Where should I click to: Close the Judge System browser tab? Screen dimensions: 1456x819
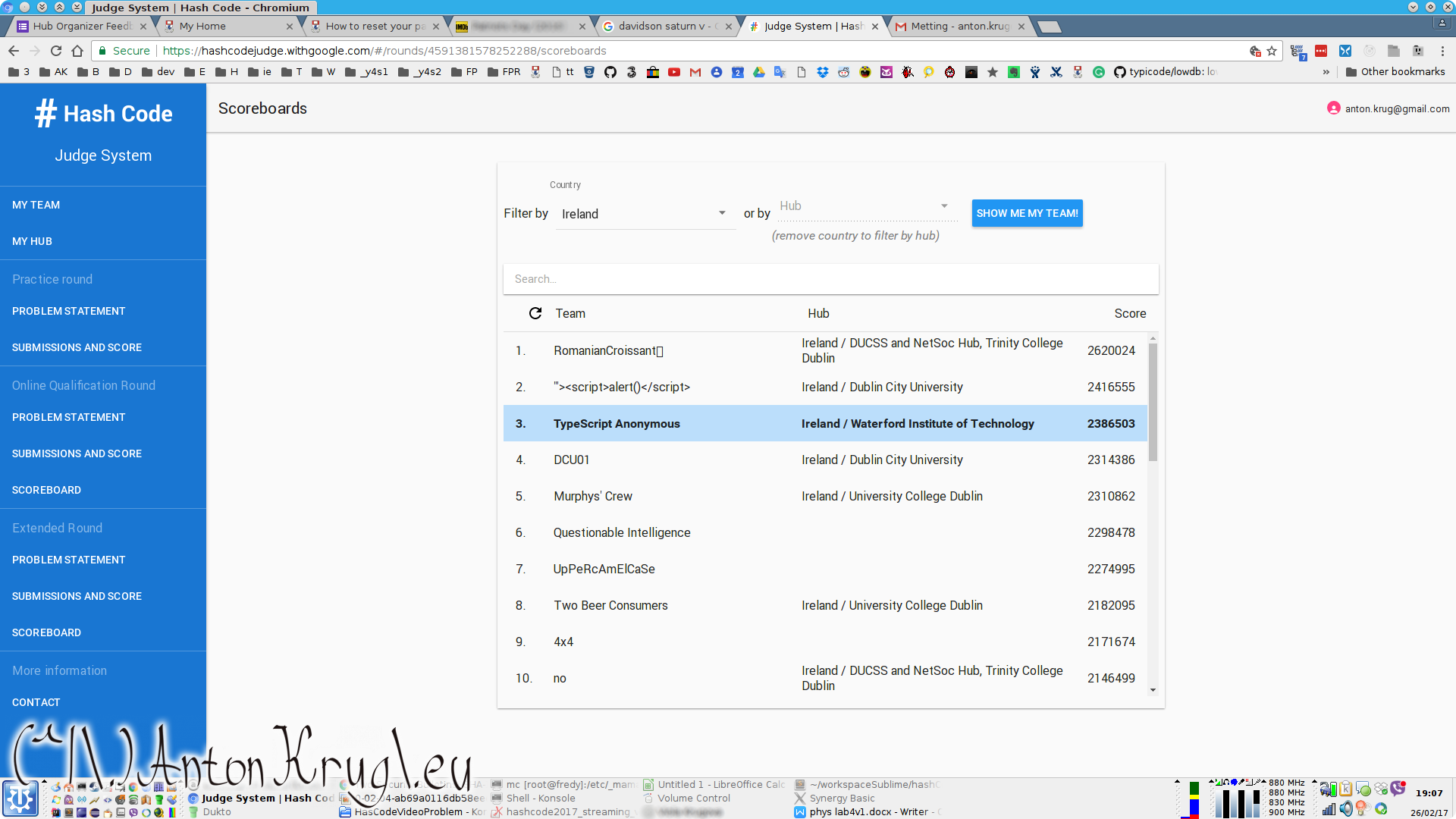coord(875,27)
